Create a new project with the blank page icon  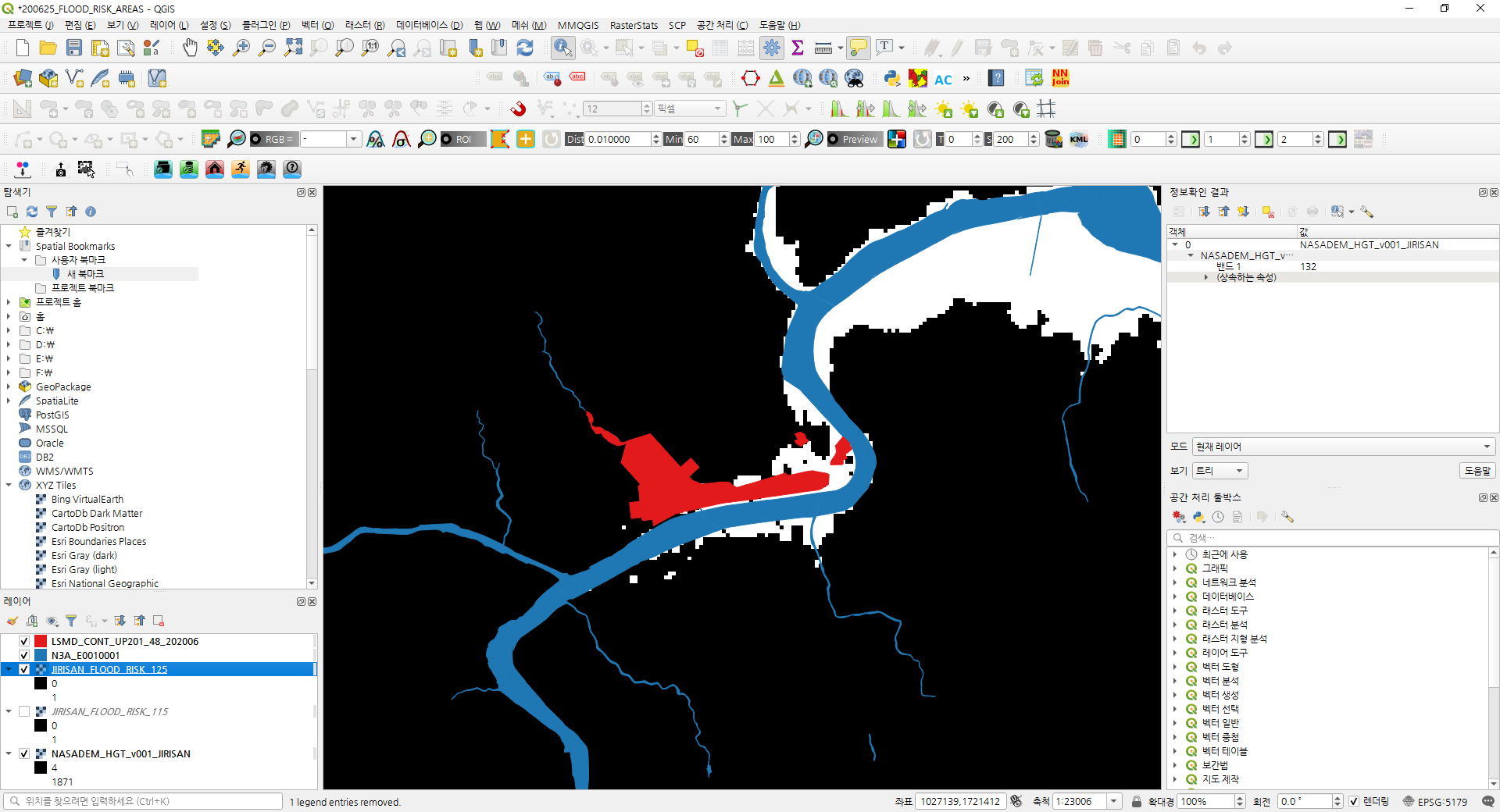pyautogui.click(x=23, y=48)
